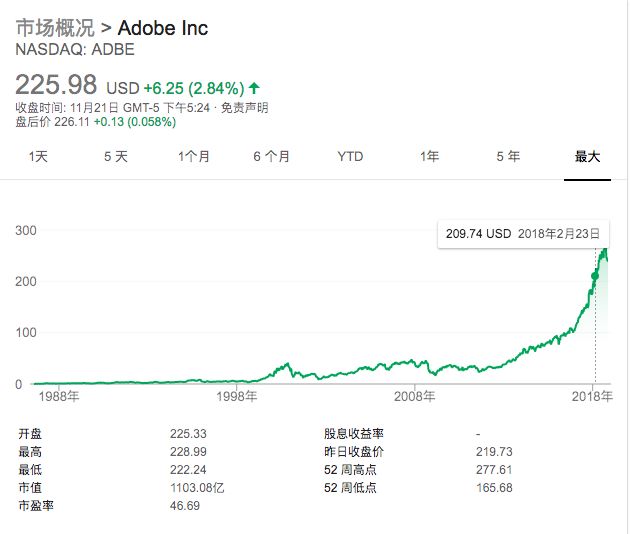The height and width of the screenshot is (534, 630).
Task: Show the 1个月 chart range
Action: [194, 156]
